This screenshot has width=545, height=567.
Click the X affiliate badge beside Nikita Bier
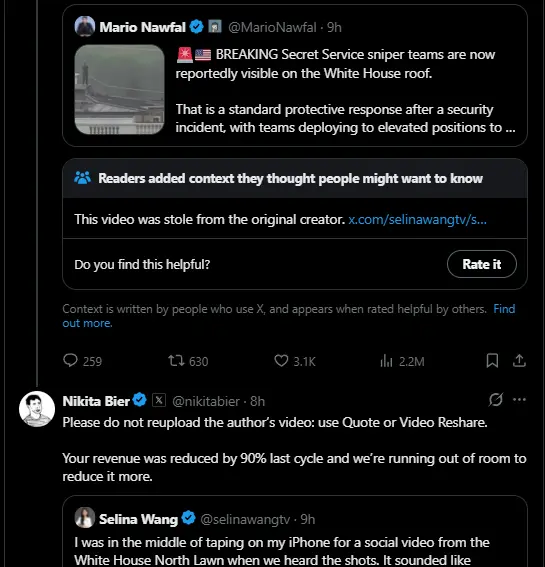click(159, 400)
